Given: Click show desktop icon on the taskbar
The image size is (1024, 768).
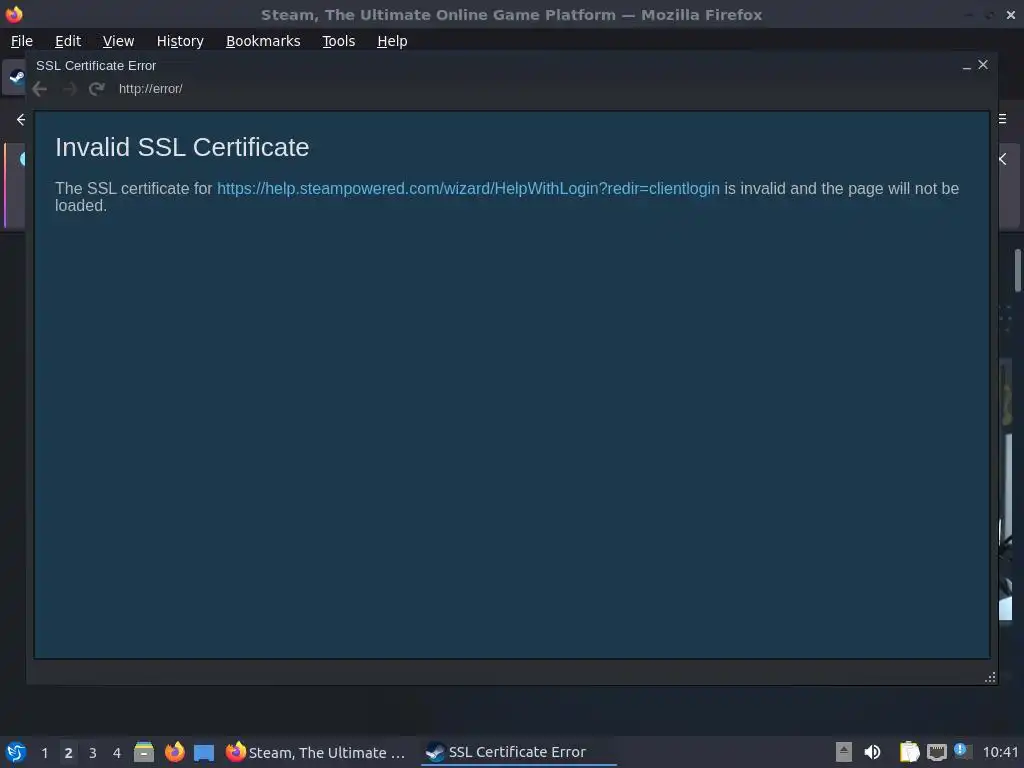Looking at the screenshot, I should [204, 753].
